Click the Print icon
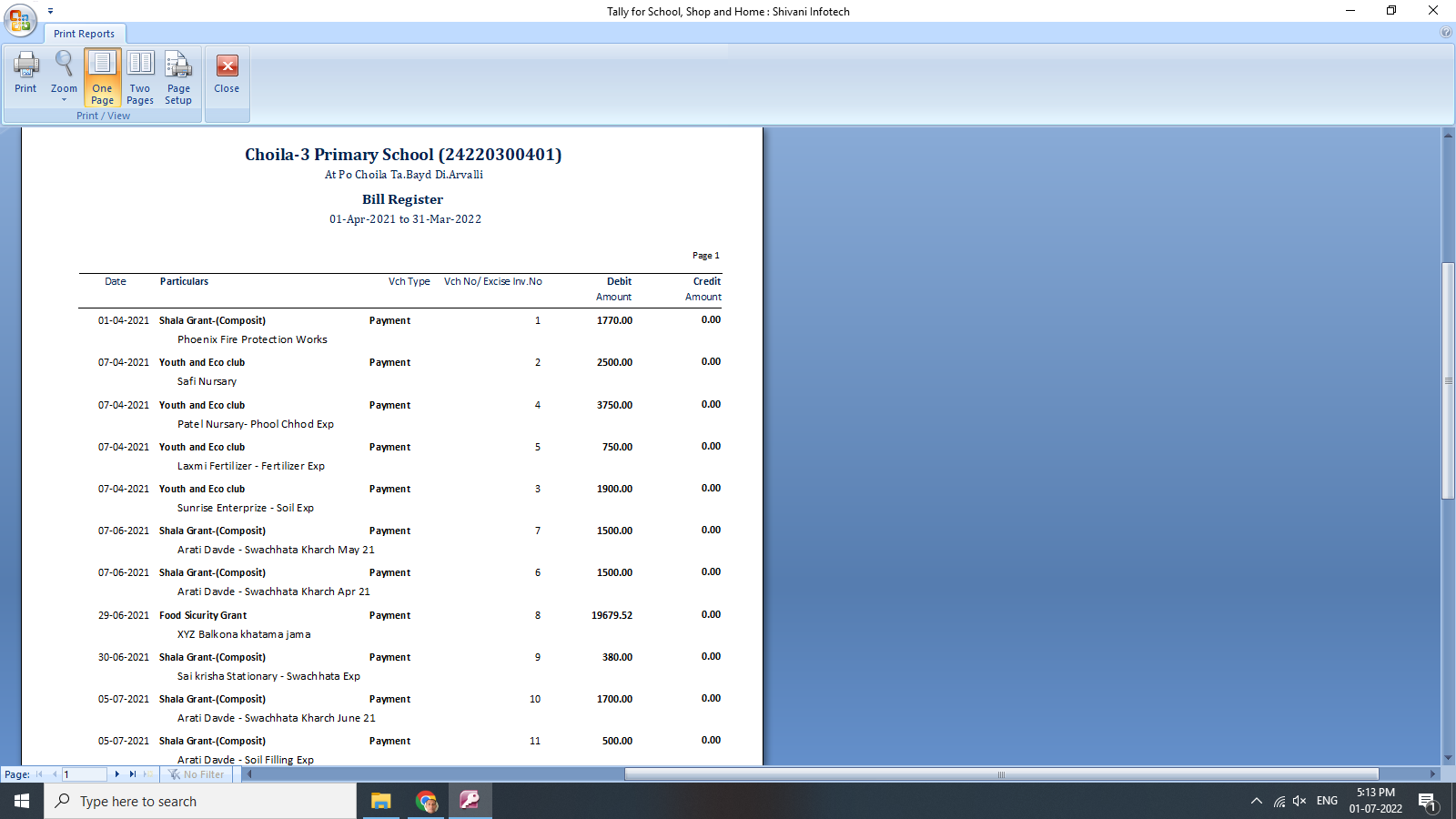Viewport: 1456px width, 819px height. [x=25, y=73]
